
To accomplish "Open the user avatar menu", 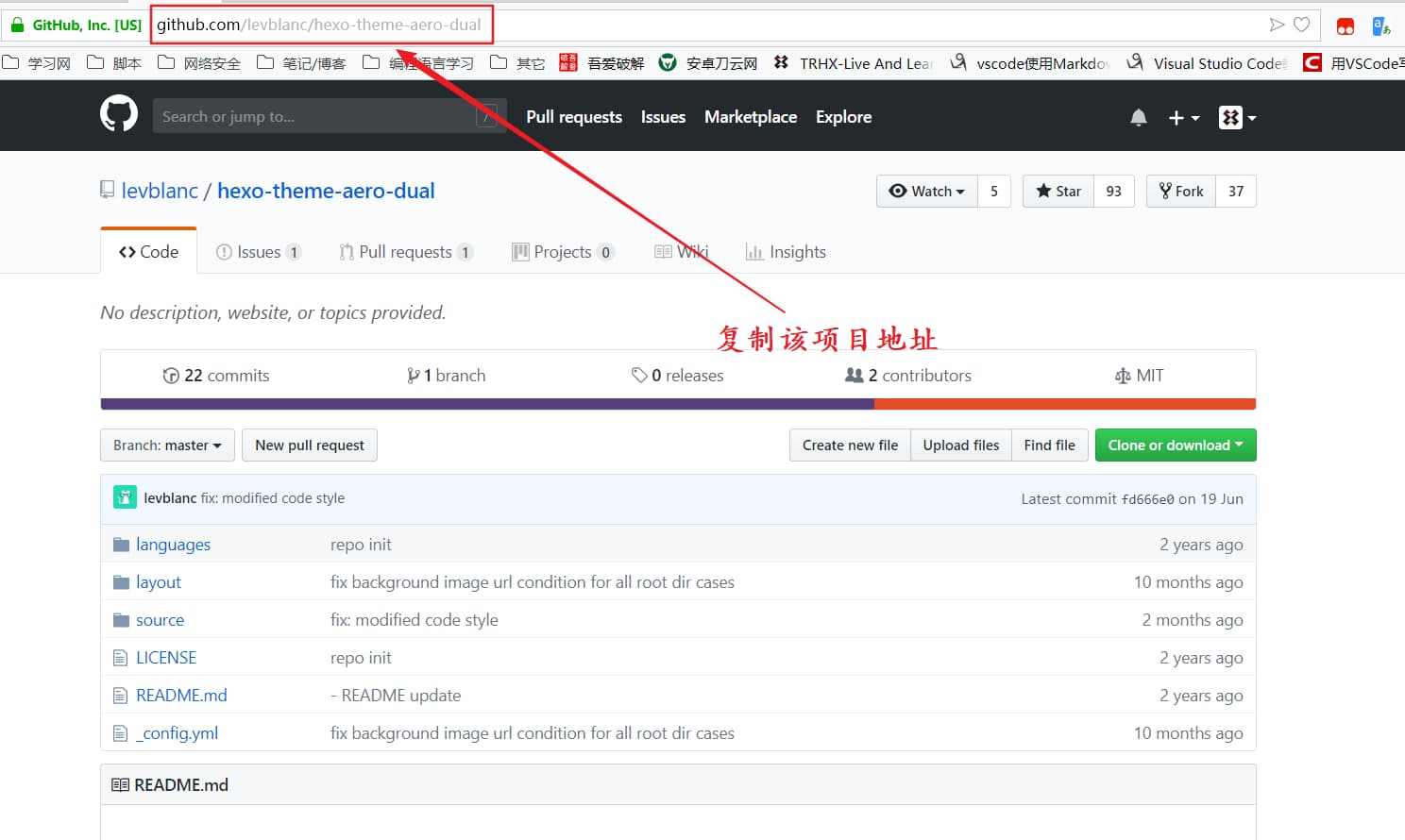I will (x=1237, y=118).
